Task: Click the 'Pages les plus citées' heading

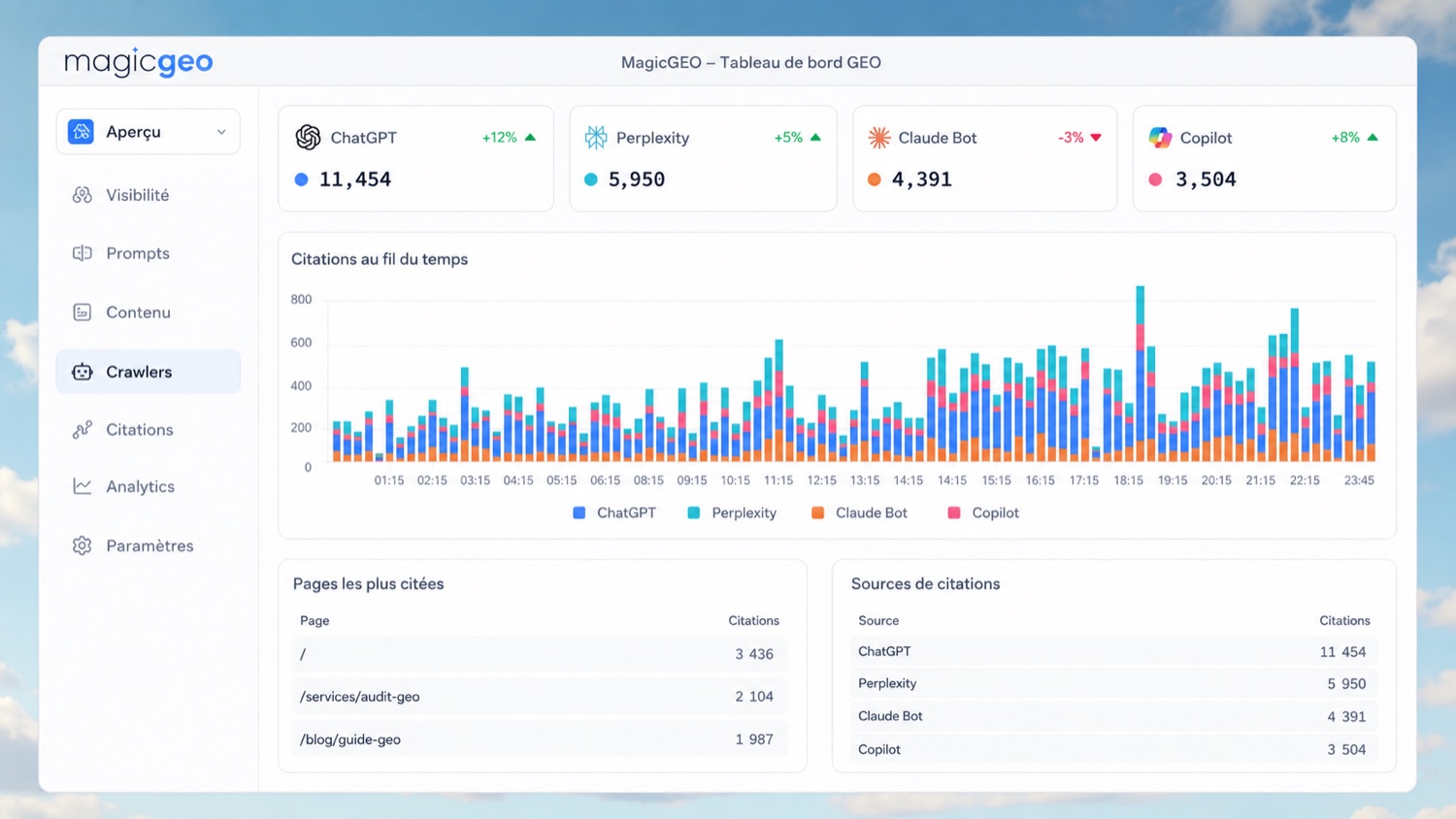Action: (369, 584)
